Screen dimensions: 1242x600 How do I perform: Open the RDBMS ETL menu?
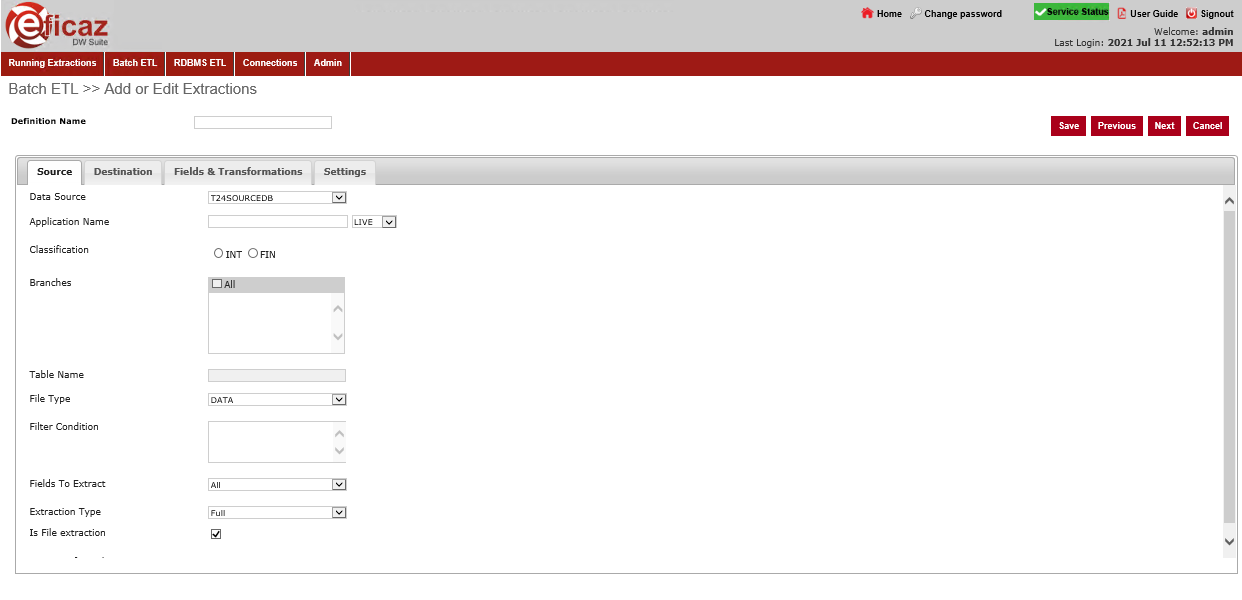(x=199, y=62)
